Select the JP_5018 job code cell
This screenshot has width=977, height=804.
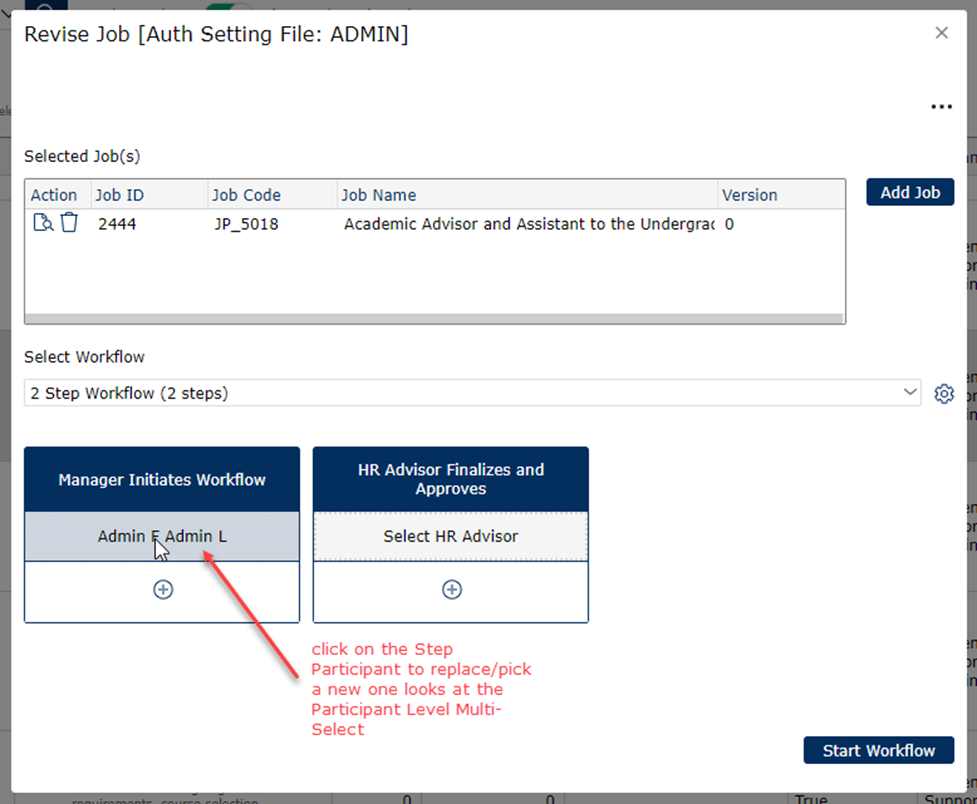[x=246, y=224]
